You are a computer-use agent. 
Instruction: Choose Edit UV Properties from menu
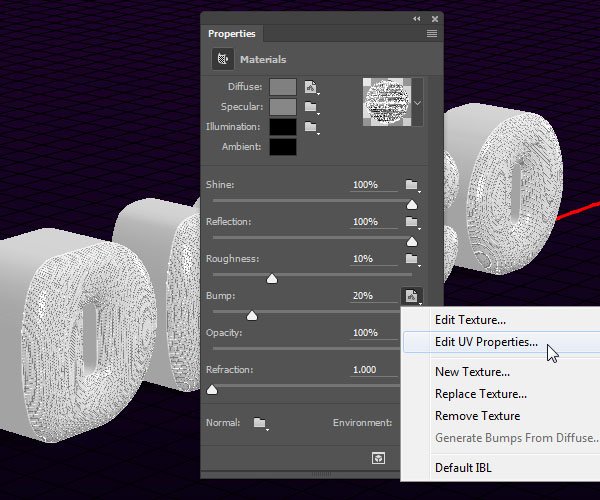(x=486, y=342)
